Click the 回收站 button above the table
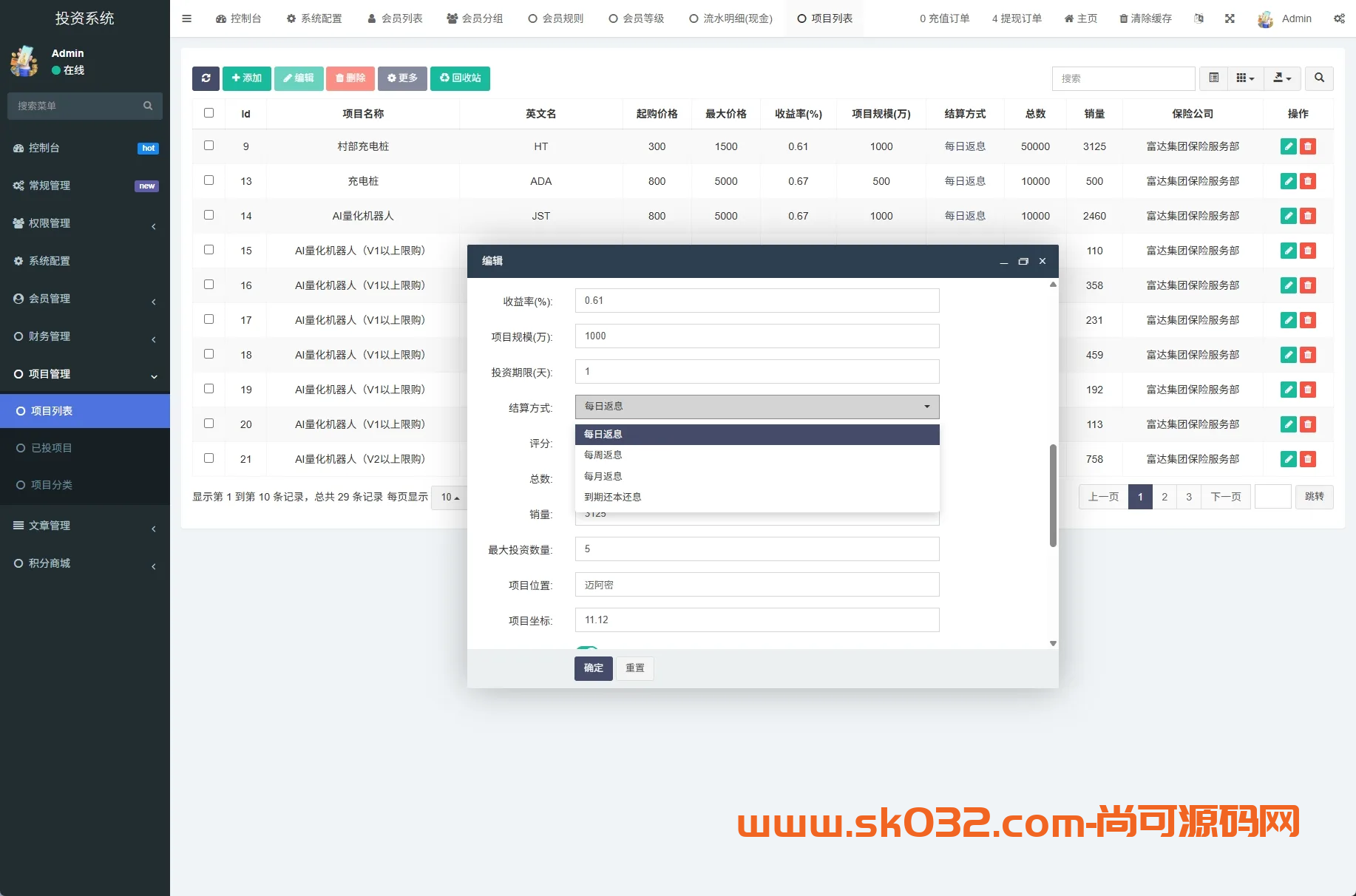Screen dimensions: 1356x896 [460, 78]
